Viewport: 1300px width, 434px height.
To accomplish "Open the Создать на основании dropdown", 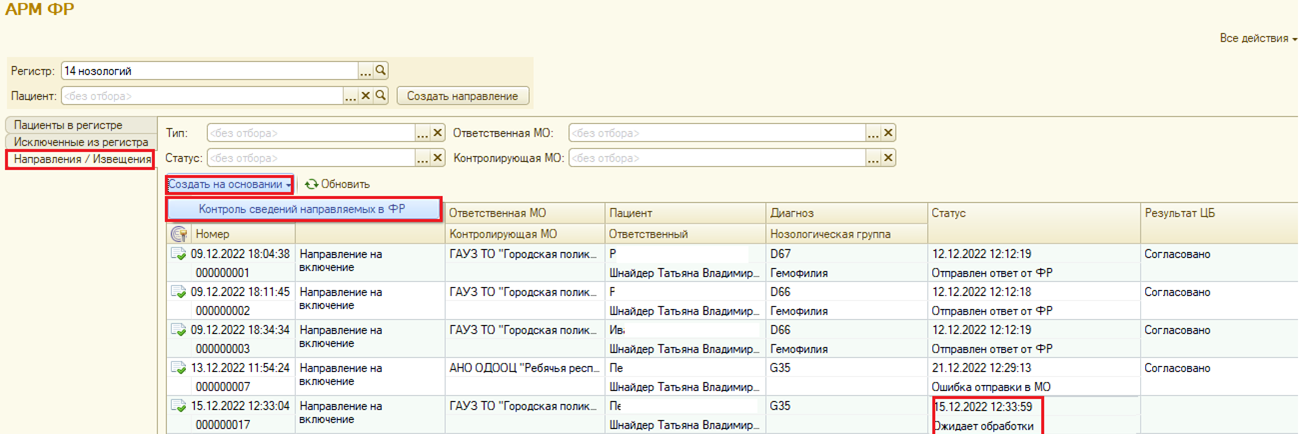I will (x=230, y=184).
